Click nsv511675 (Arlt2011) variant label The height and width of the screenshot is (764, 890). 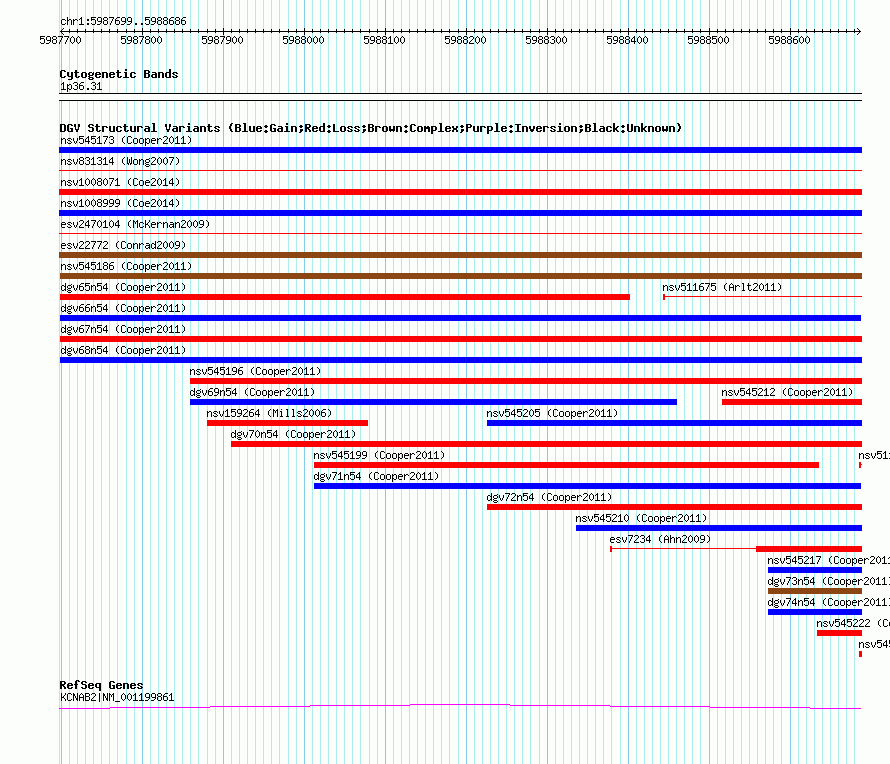[x=722, y=287]
